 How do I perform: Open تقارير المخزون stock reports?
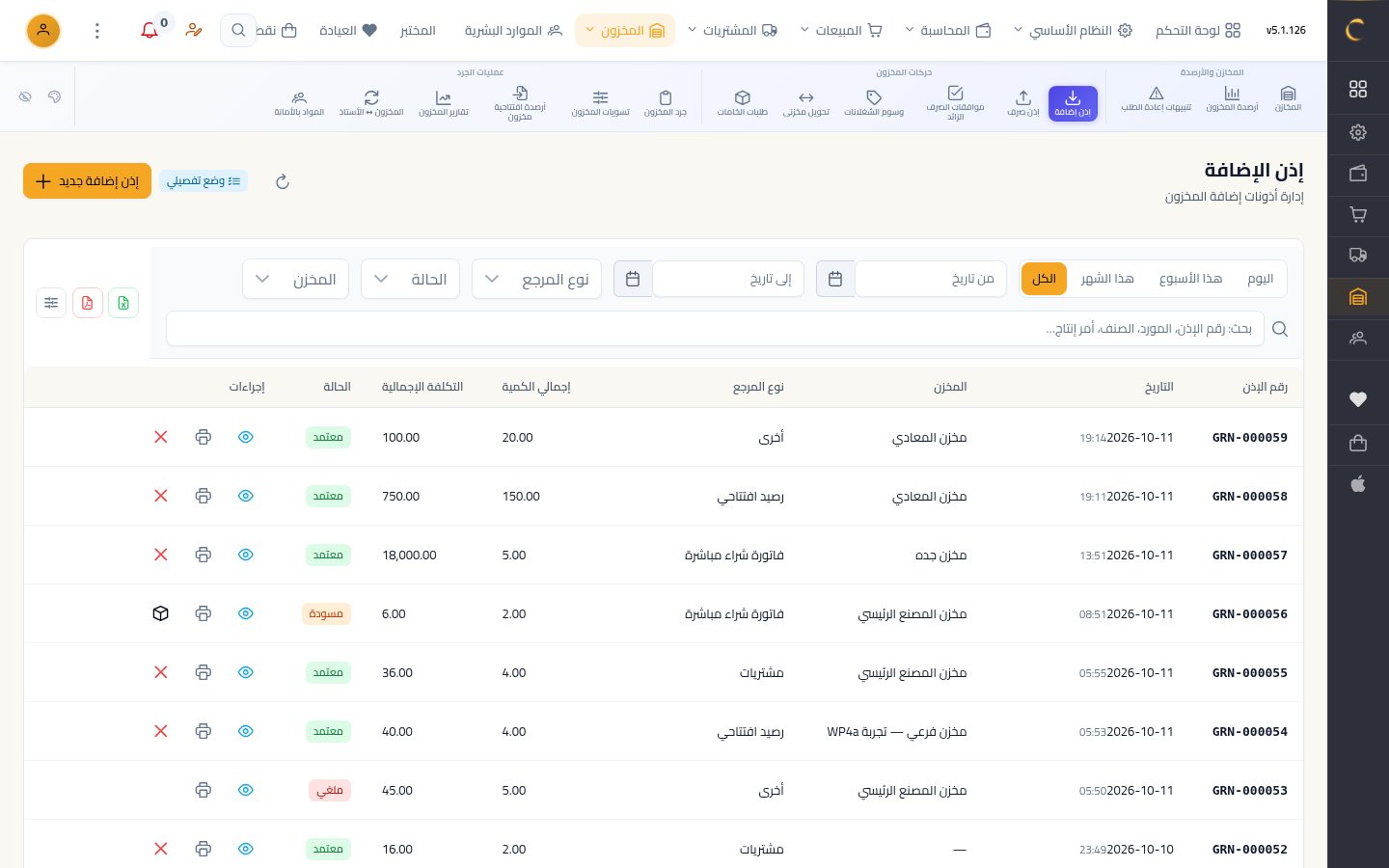[444, 103]
